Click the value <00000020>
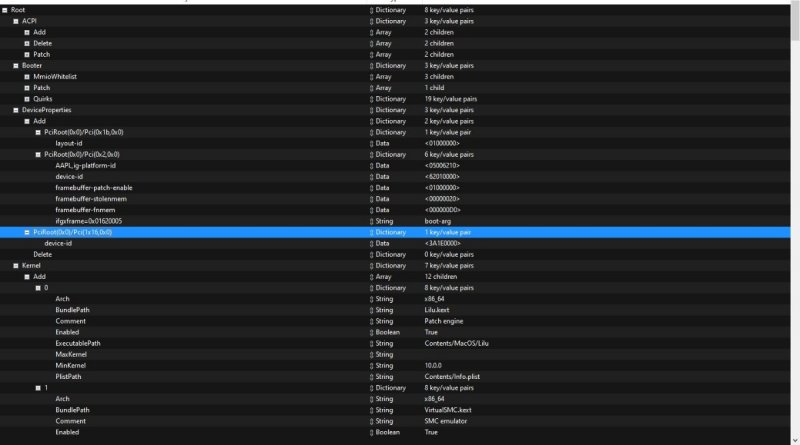This screenshot has height=445, width=800. (x=442, y=199)
